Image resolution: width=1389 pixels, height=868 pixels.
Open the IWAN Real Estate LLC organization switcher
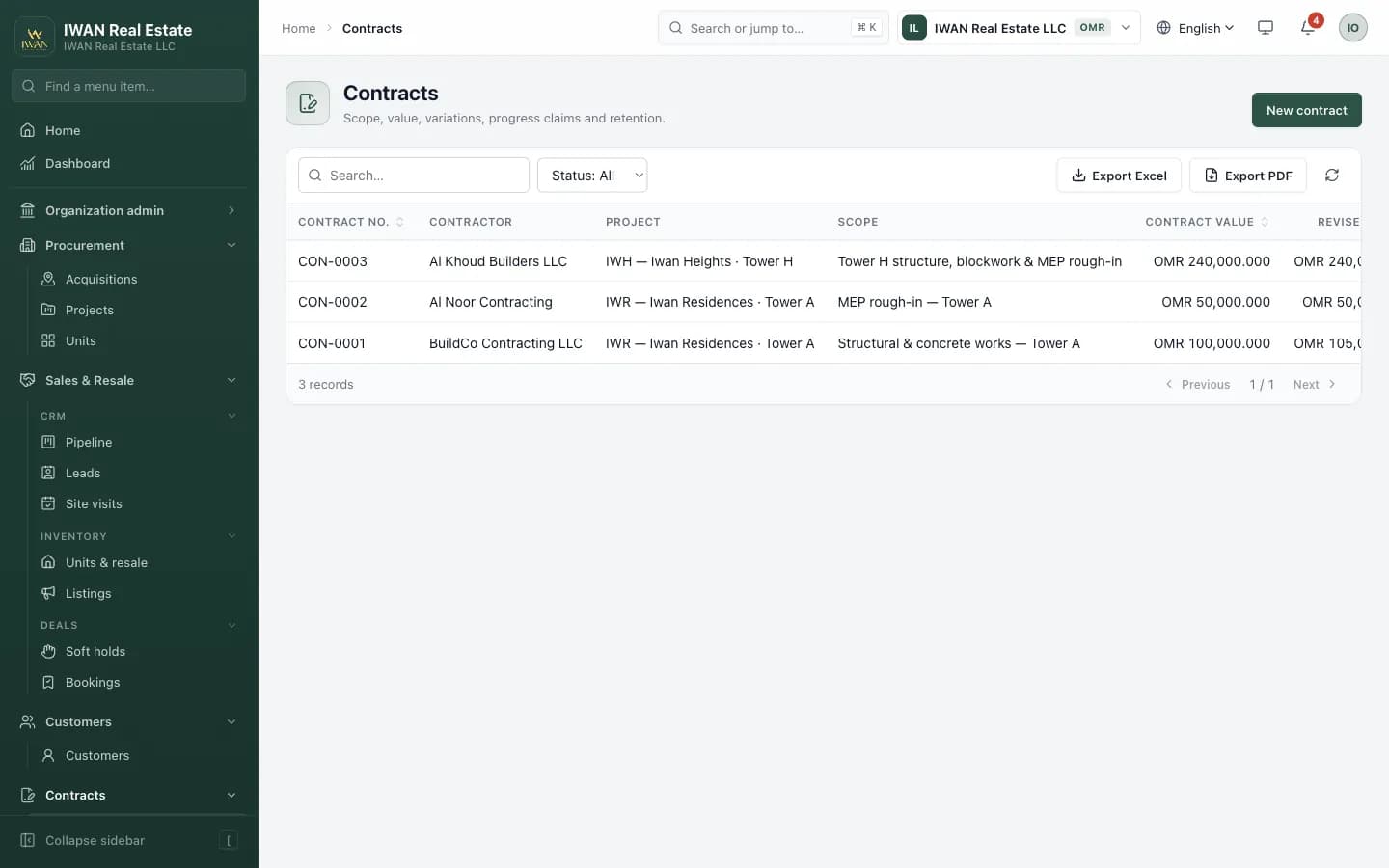(x=1019, y=28)
